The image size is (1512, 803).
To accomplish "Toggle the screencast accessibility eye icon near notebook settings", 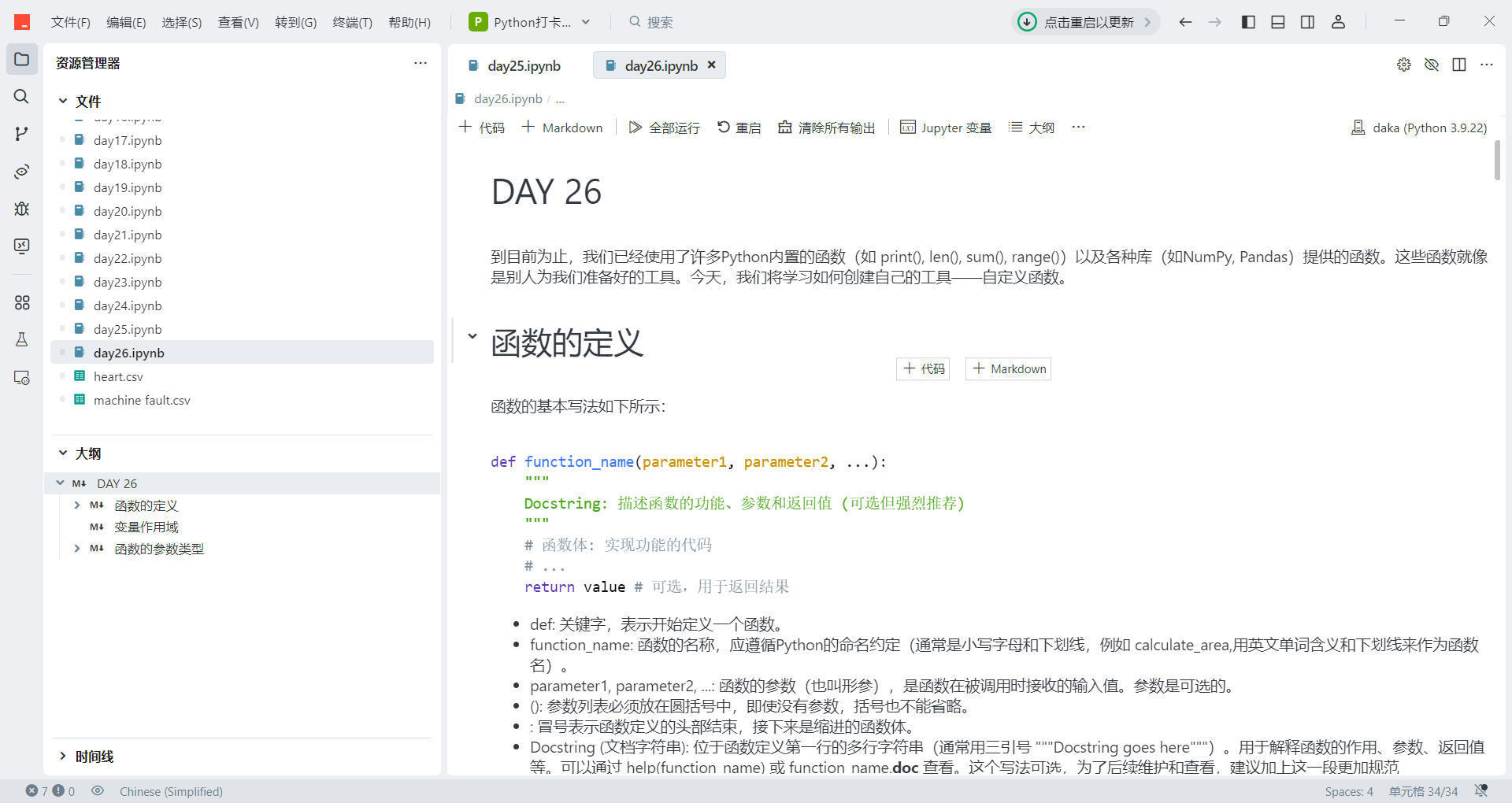I will coord(1432,65).
